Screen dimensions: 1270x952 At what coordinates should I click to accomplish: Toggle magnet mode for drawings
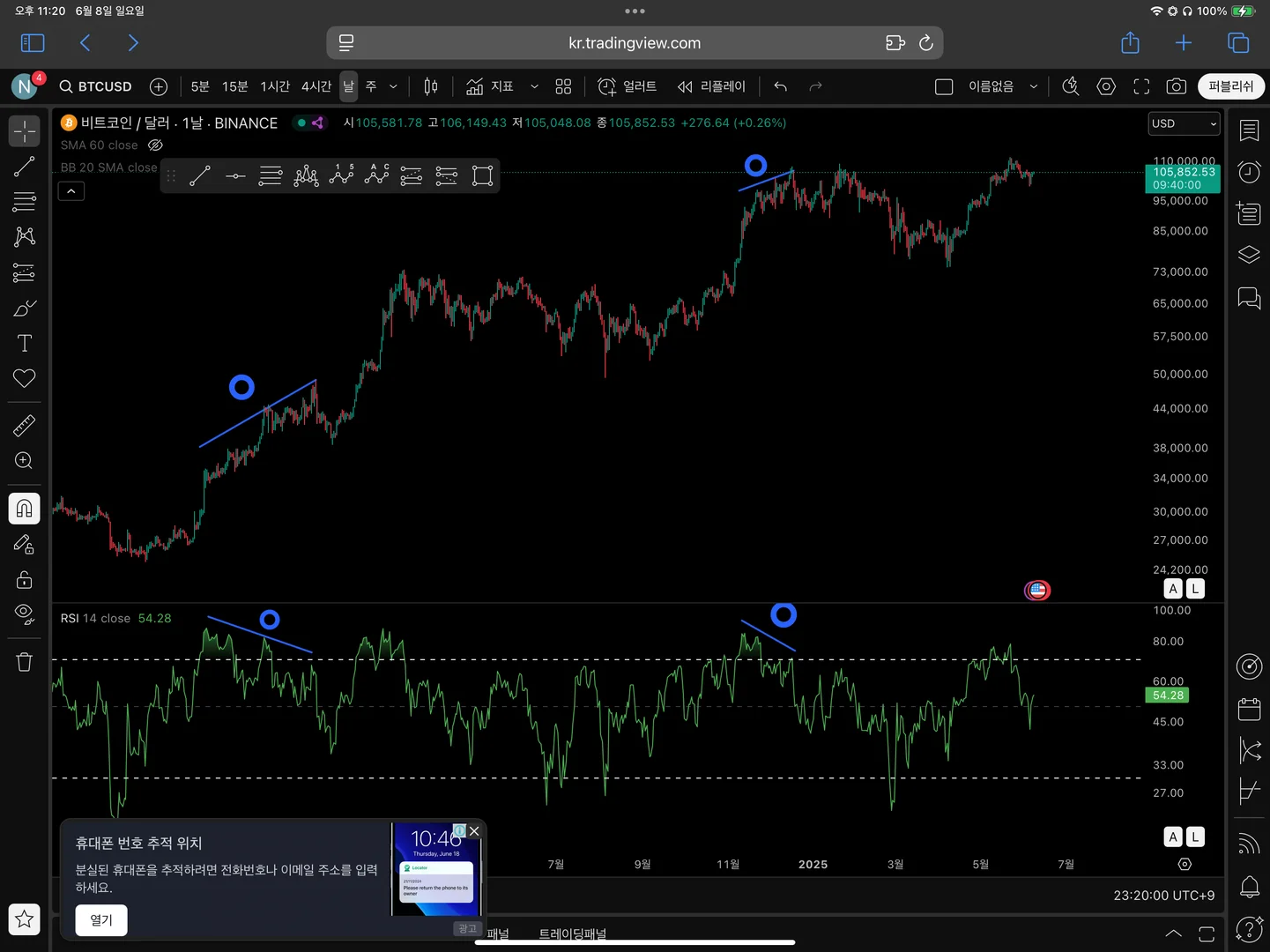[24, 509]
